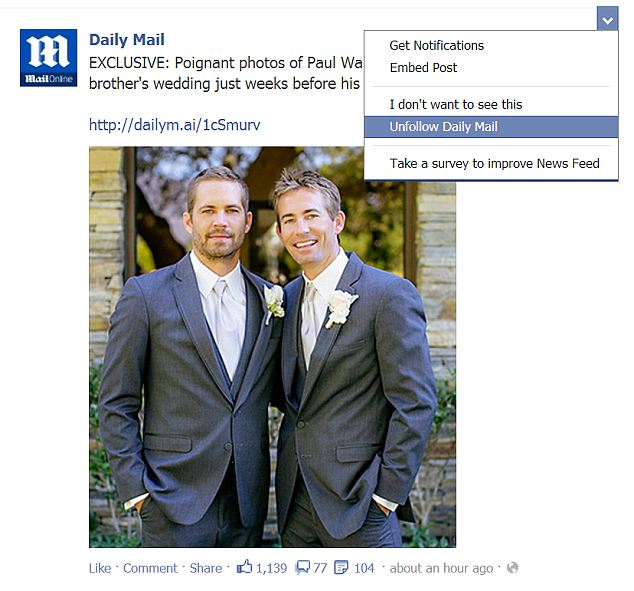Click Comment under the post

click(x=150, y=568)
